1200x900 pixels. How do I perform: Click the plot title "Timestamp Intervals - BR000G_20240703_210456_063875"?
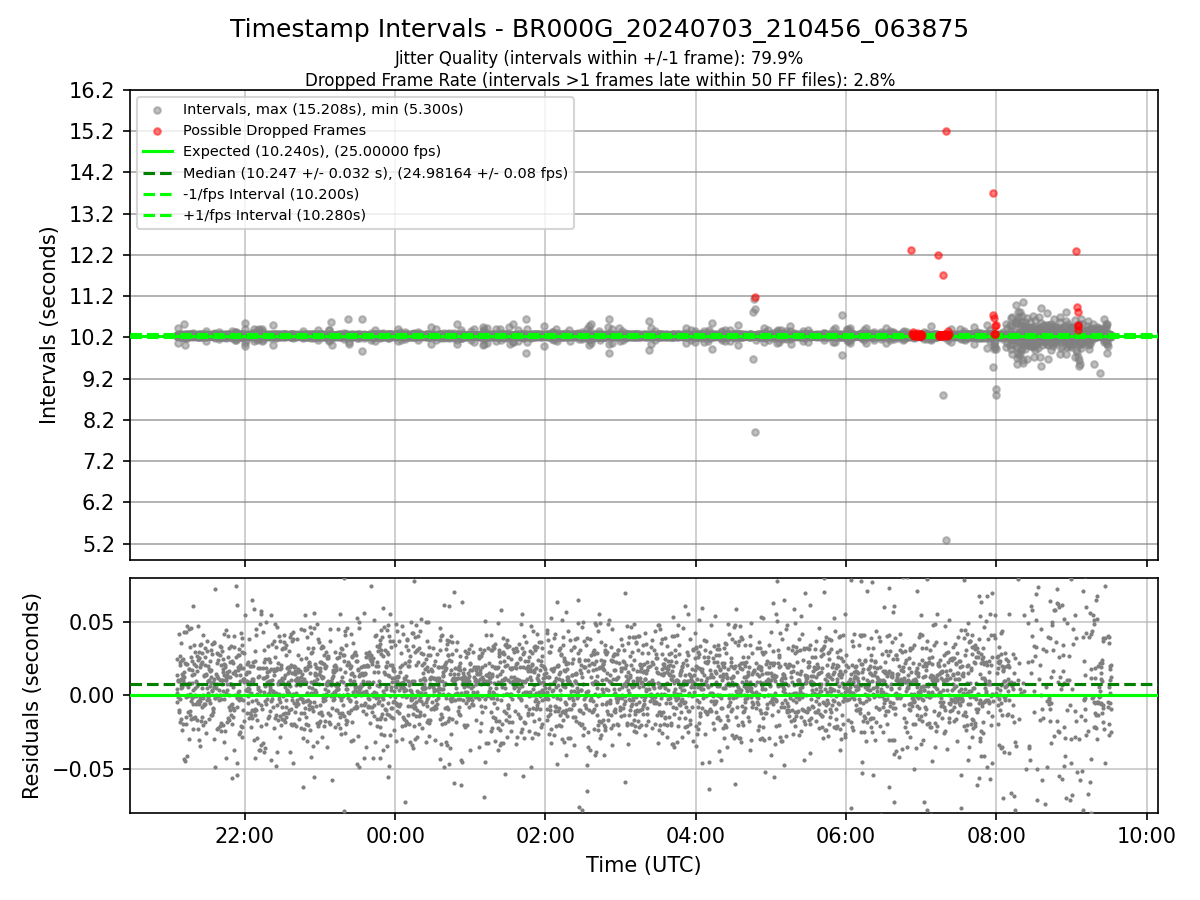599,29
